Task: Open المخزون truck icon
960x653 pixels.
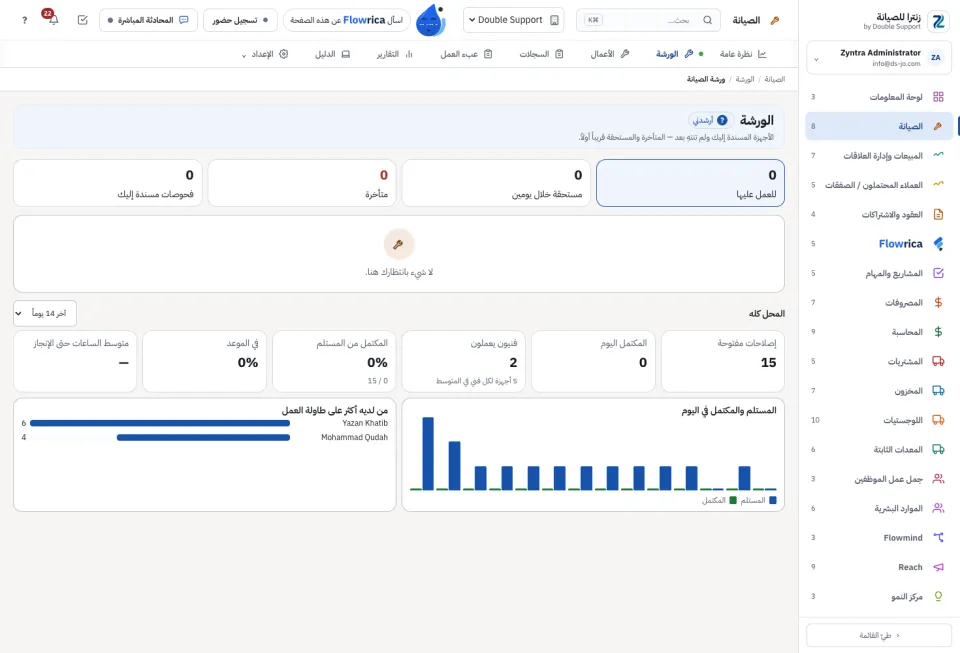Action: click(x=938, y=390)
